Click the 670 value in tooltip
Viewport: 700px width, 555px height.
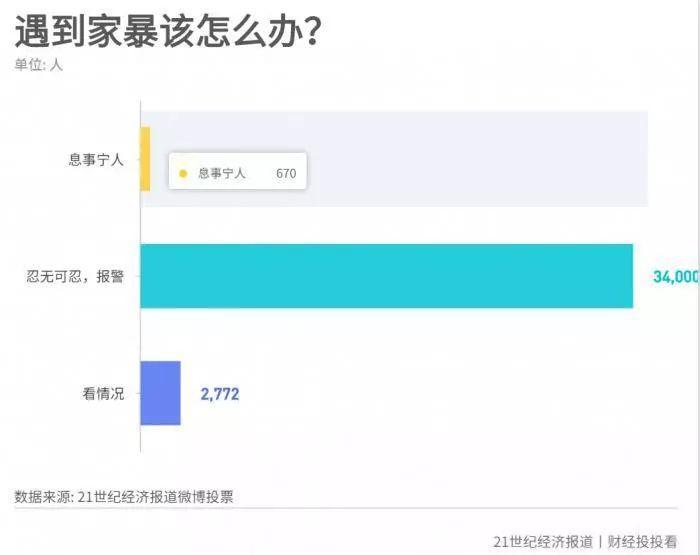[x=286, y=173]
